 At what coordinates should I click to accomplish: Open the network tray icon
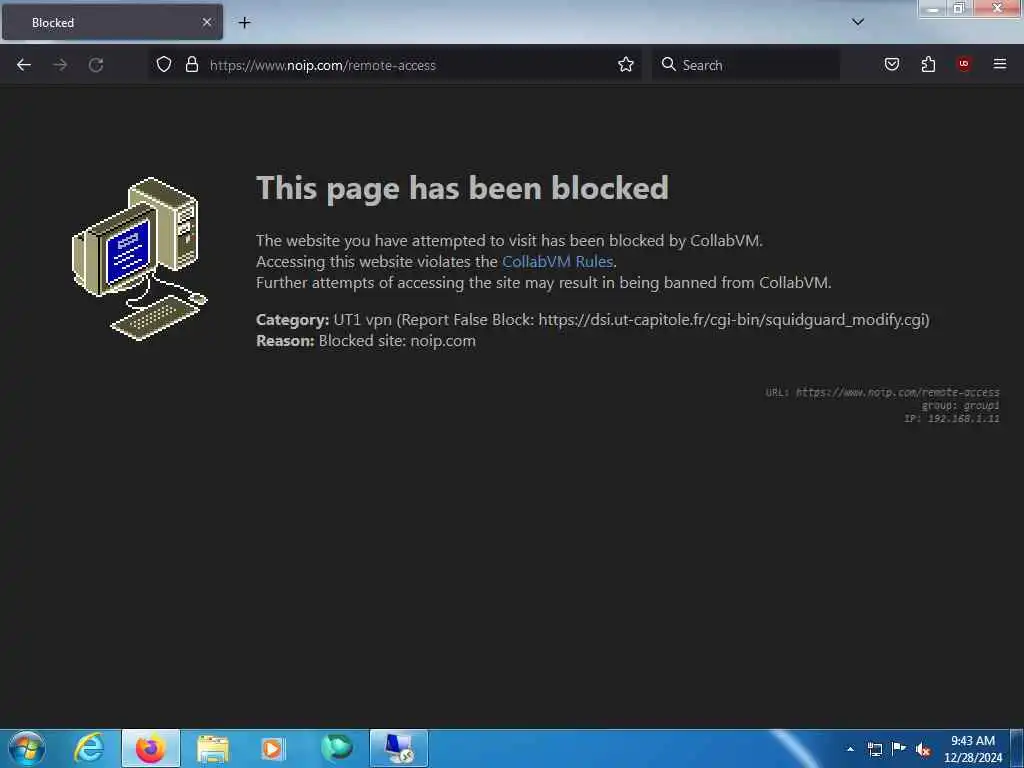[x=874, y=749]
